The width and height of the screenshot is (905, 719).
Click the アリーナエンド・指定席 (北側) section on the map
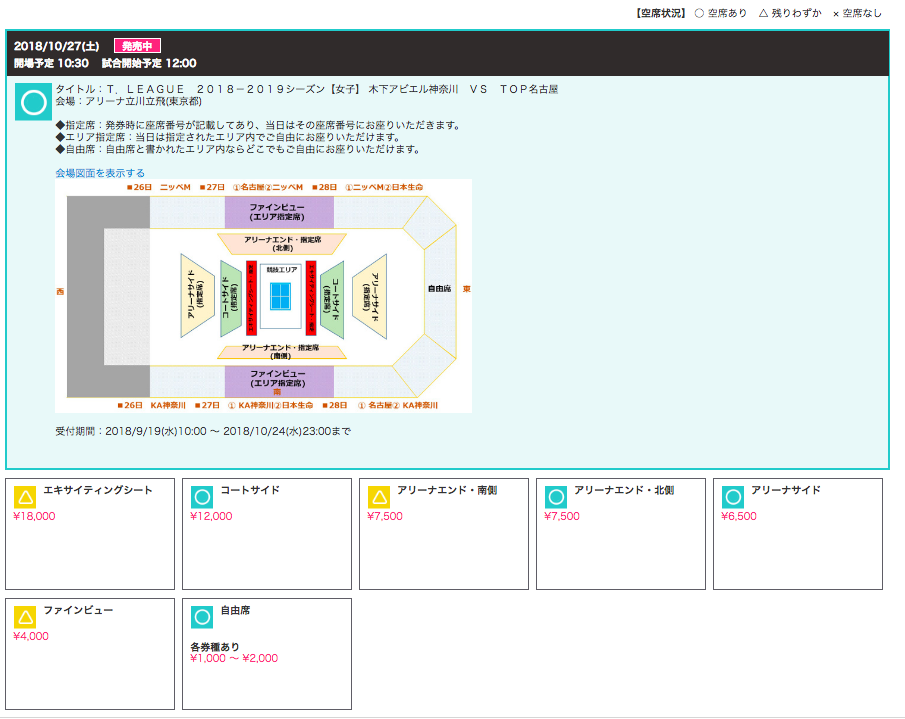[281, 243]
